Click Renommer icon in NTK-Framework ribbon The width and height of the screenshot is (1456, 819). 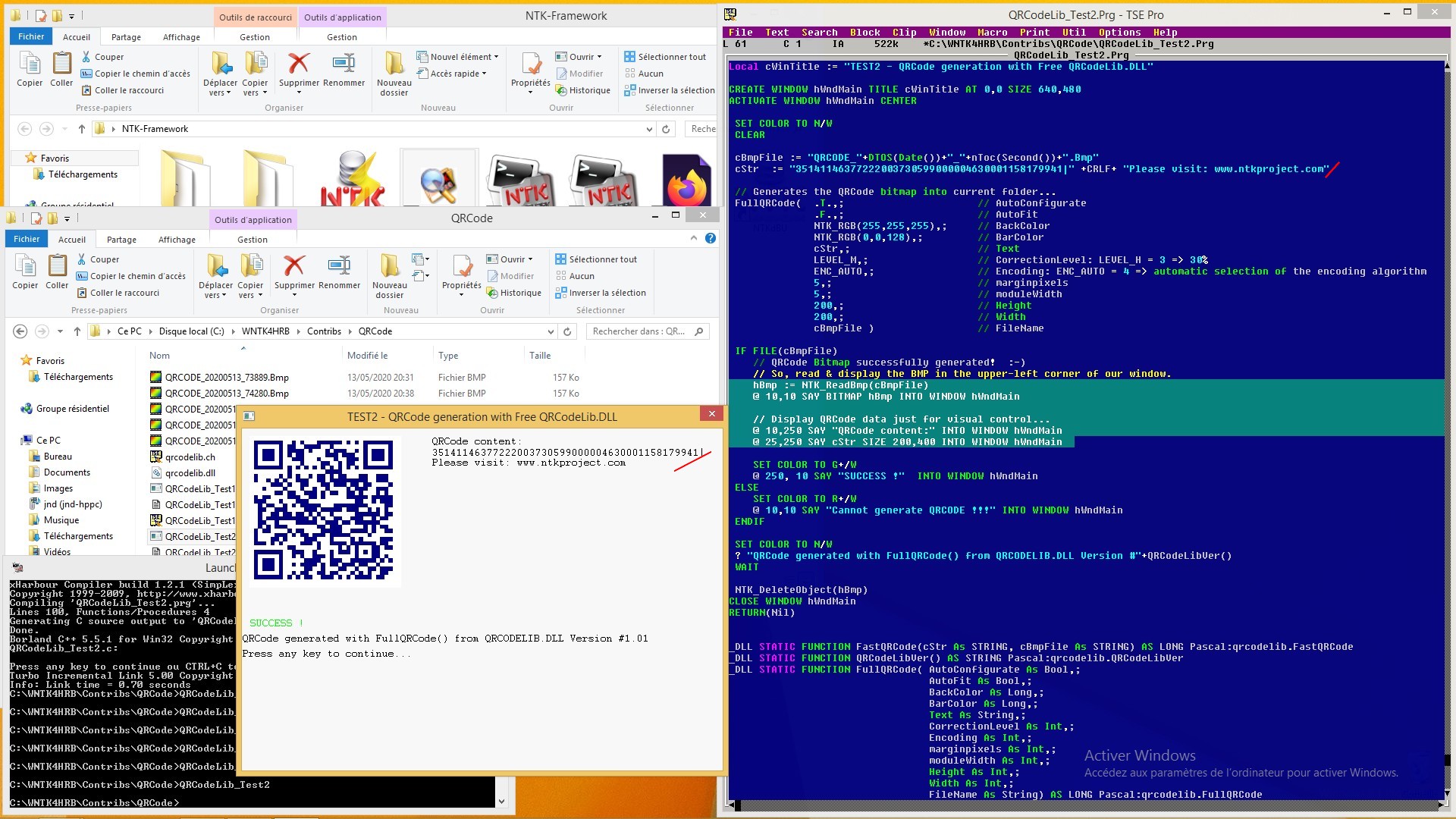(344, 69)
